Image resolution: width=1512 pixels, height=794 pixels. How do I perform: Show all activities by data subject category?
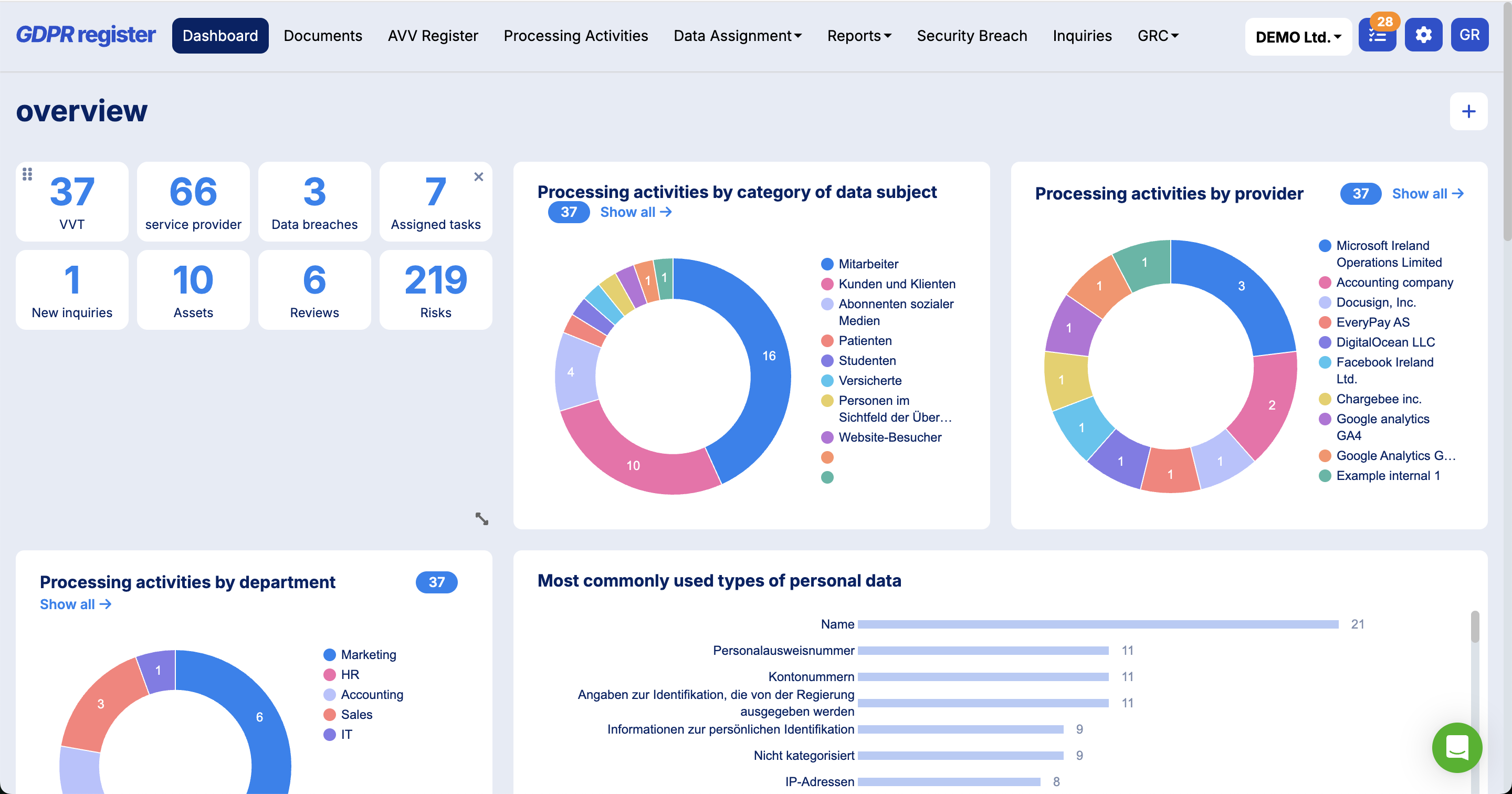(x=636, y=212)
